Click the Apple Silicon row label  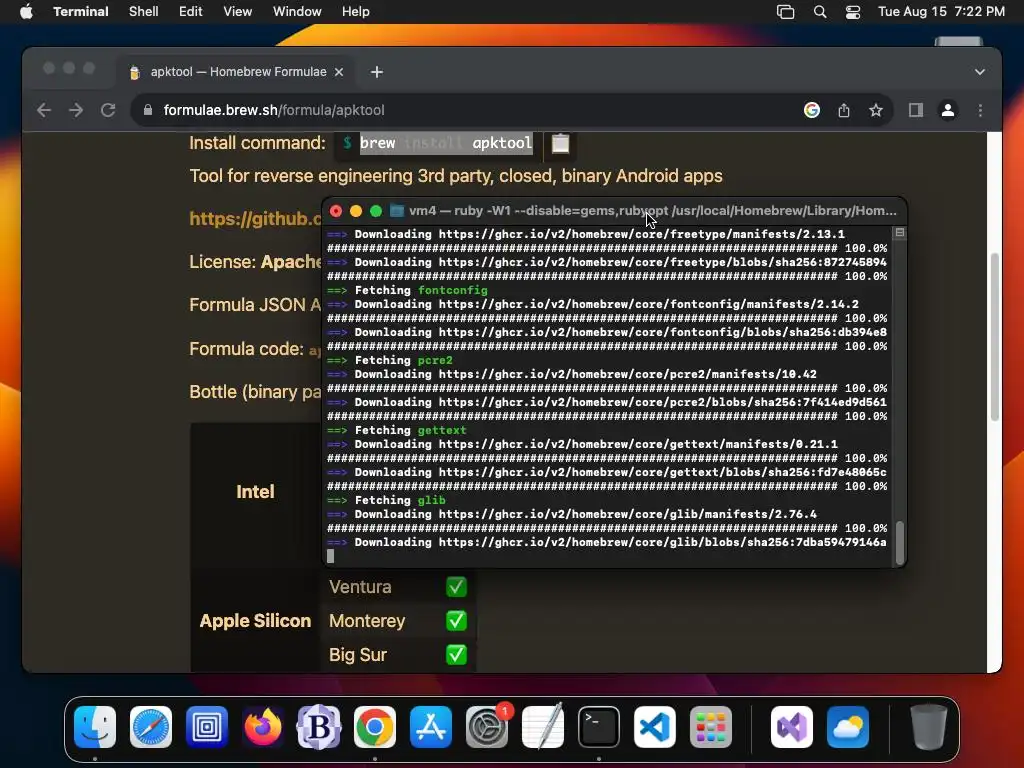[255, 620]
